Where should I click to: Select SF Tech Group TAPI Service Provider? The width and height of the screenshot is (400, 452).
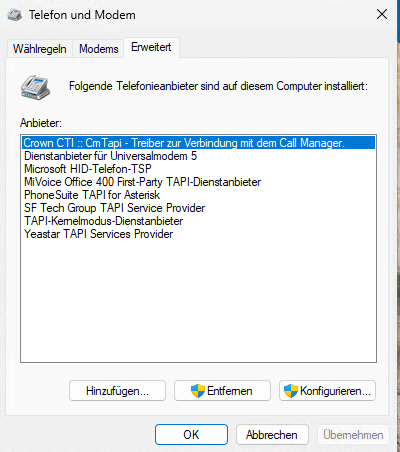[x=199, y=208]
